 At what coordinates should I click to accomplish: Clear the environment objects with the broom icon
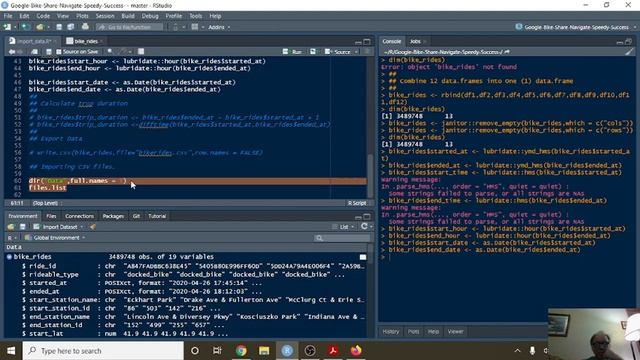coord(93,227)
